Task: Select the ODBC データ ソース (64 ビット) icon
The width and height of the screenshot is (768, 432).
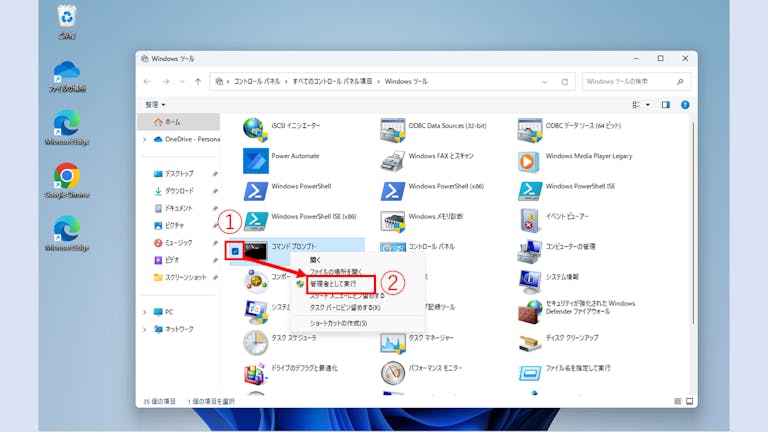Action: coord(529,130)
